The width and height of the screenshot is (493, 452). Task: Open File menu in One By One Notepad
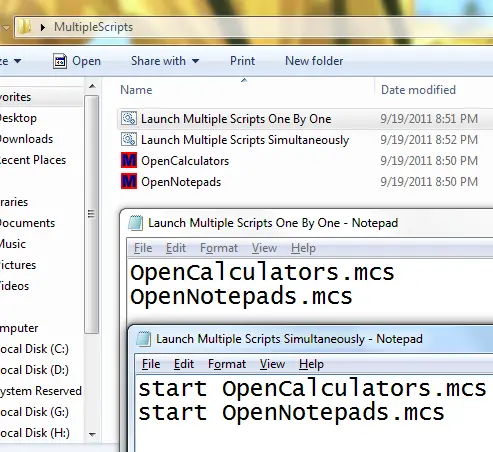[143, 248]
